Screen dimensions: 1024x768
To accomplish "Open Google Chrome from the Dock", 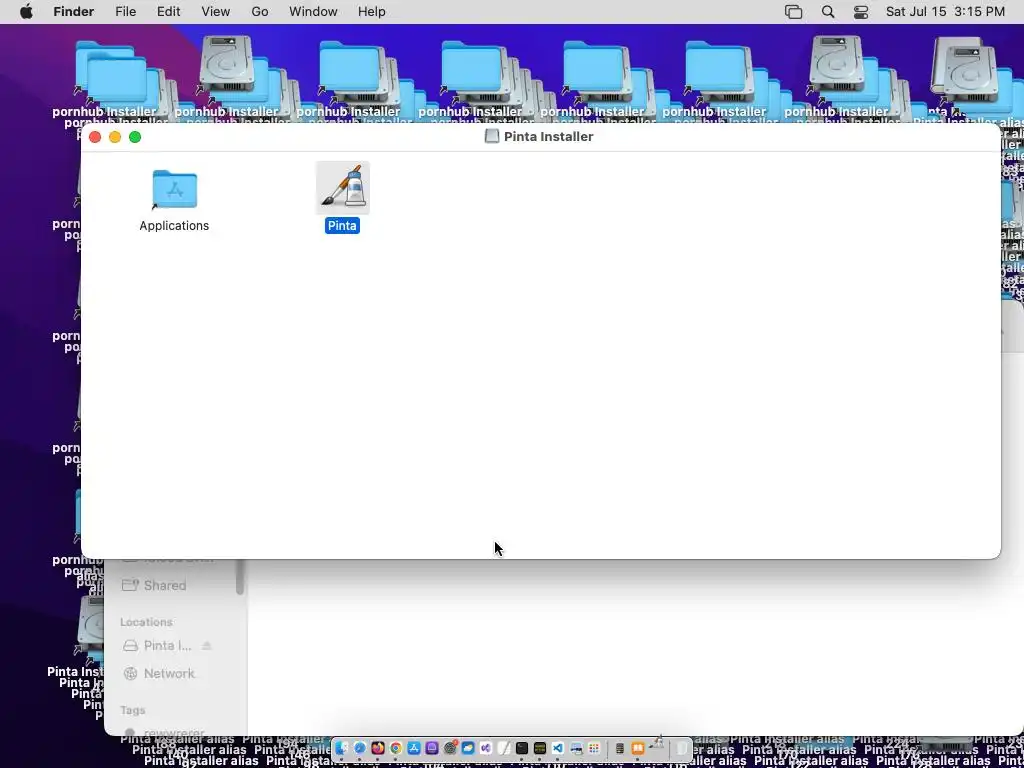I will tap(396, 748).
